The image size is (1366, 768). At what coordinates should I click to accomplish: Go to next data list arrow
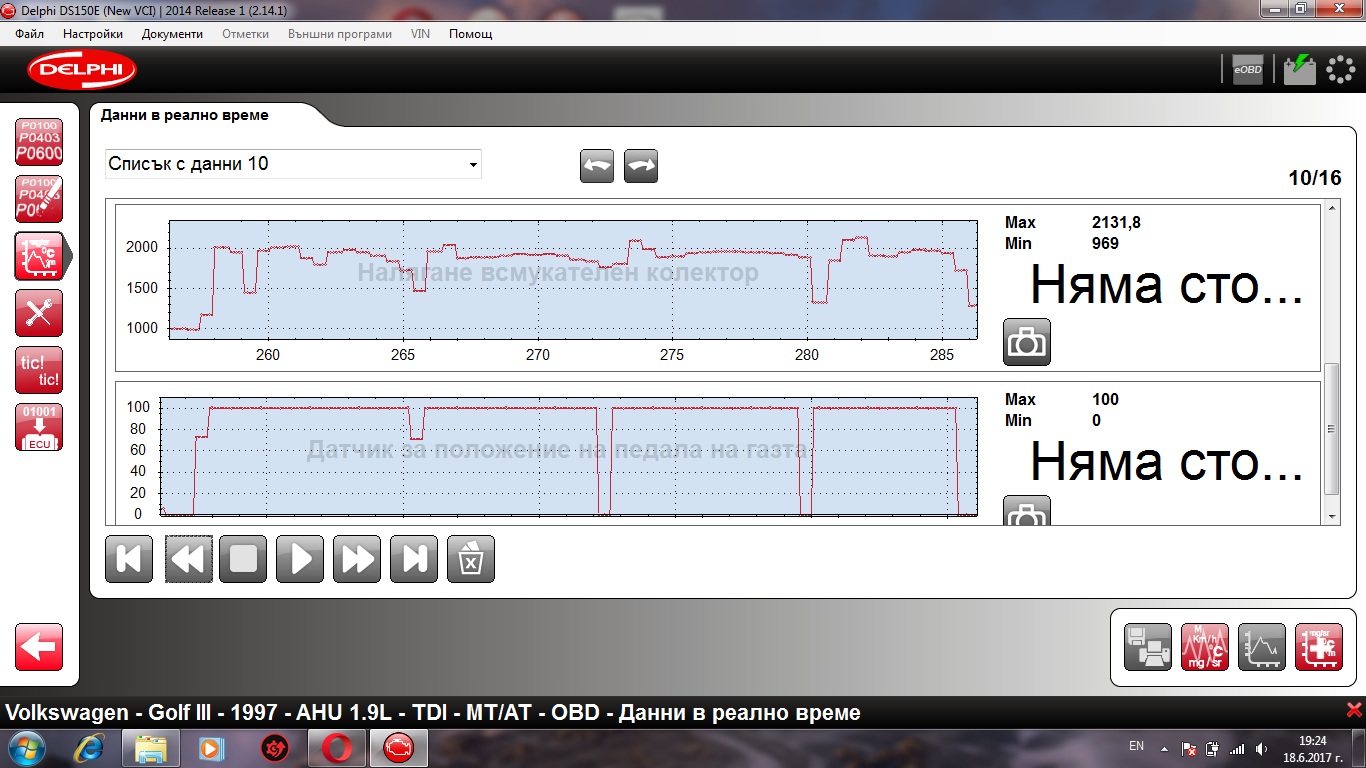coord(641,166)
